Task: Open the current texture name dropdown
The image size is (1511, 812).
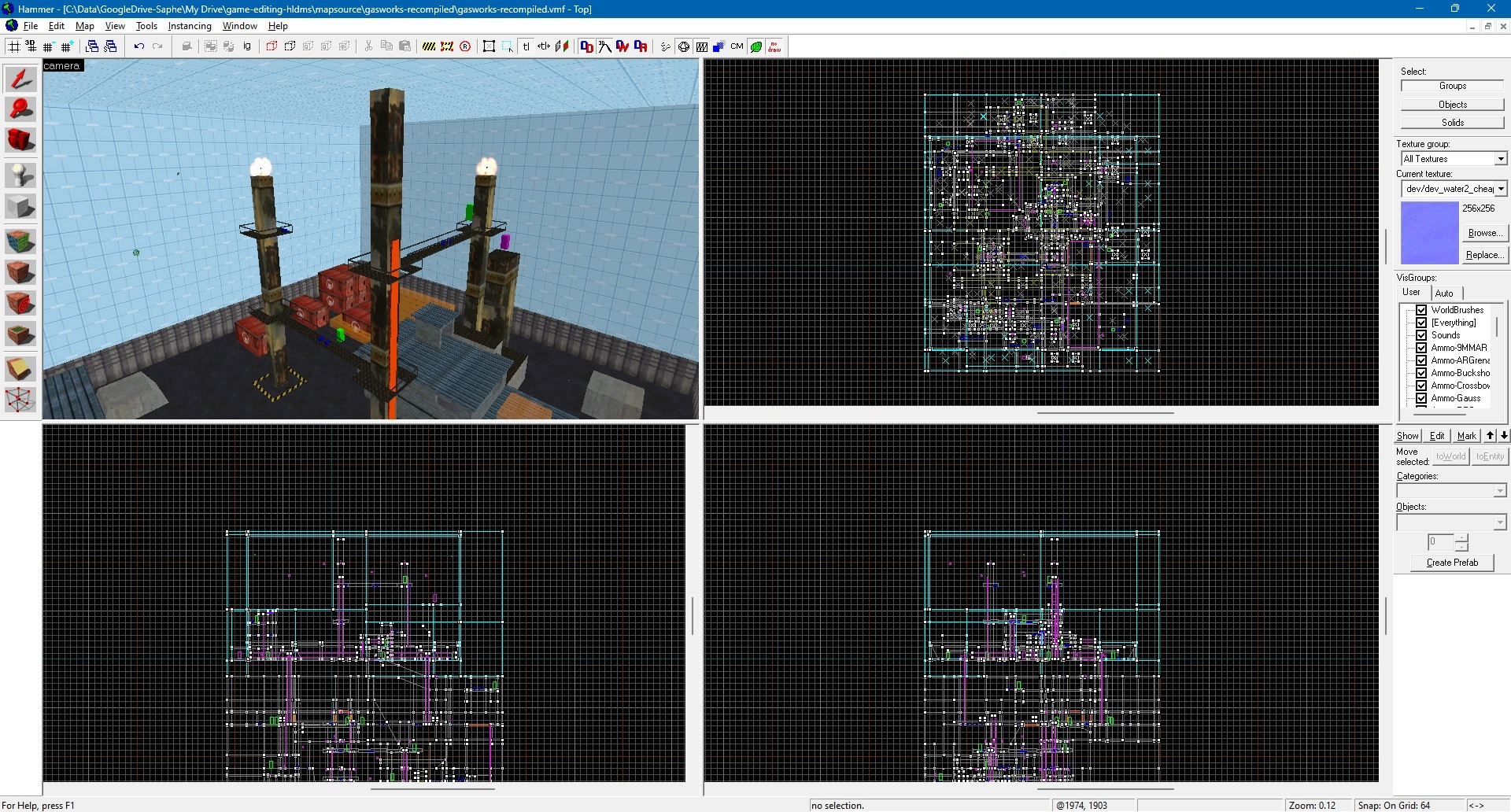Action: 1499,188
